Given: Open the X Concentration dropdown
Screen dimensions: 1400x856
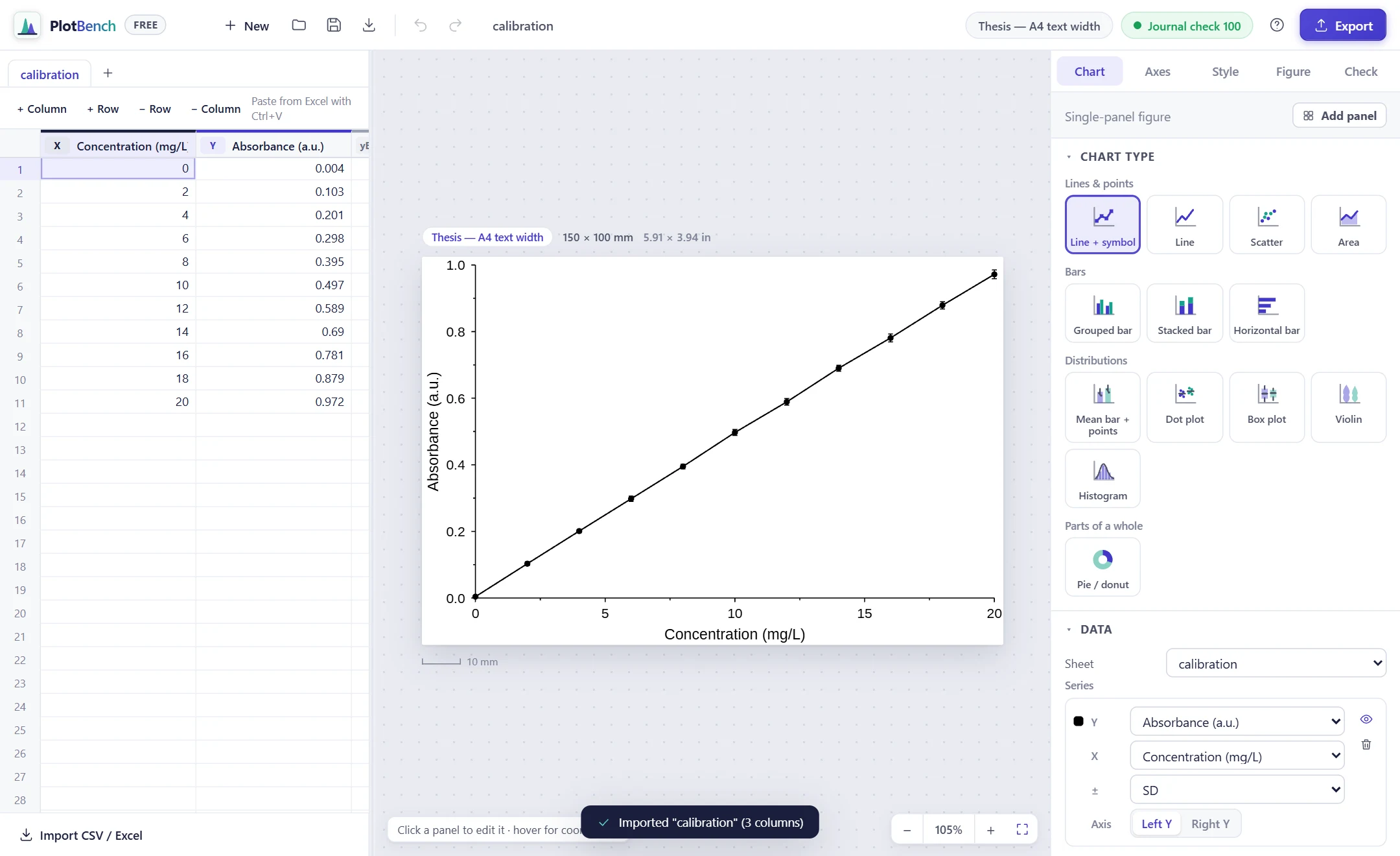Looking at the screenshot, I should coord(1237,756).
